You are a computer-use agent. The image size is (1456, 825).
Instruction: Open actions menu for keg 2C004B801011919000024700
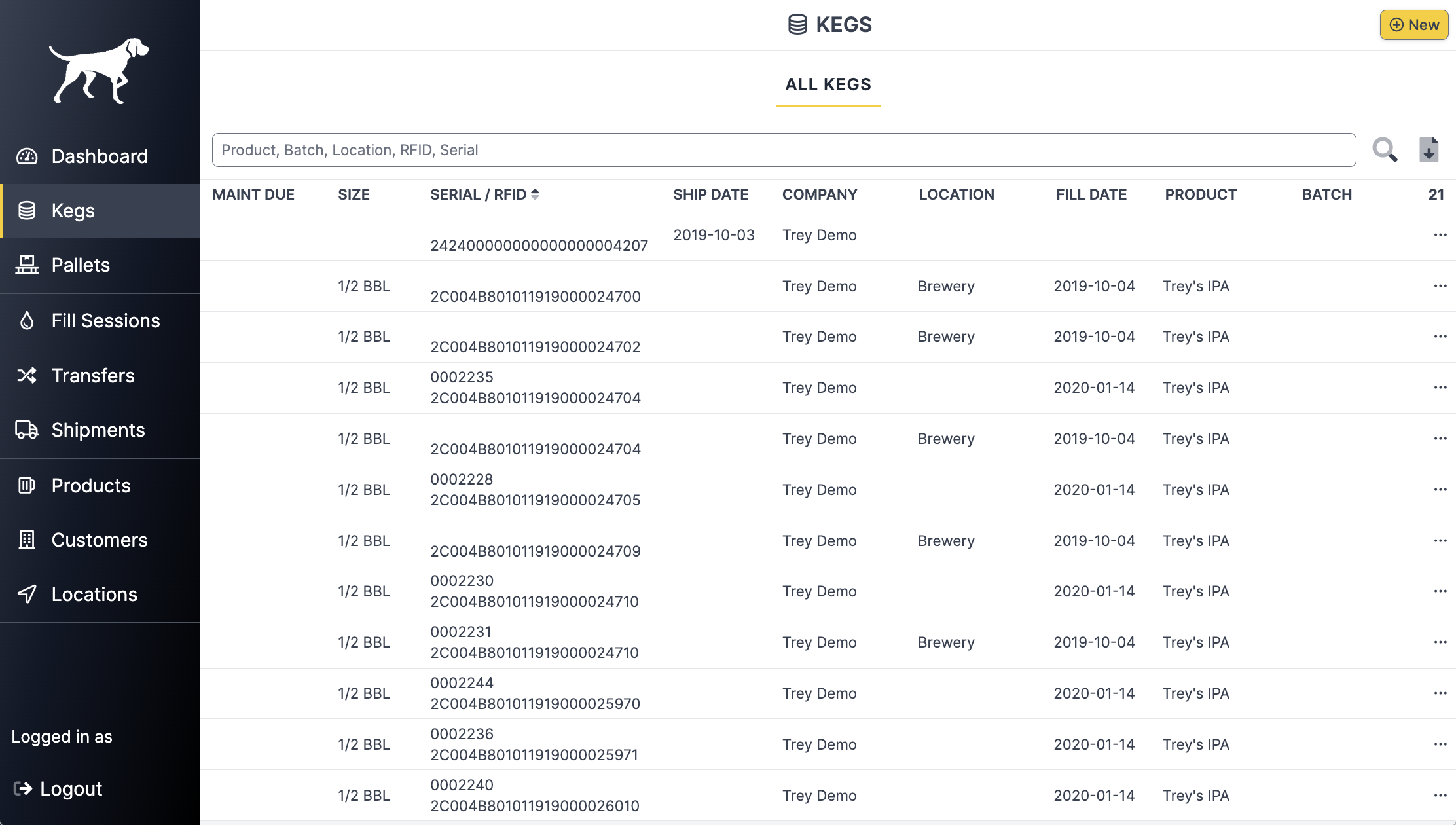(1440, 286)
